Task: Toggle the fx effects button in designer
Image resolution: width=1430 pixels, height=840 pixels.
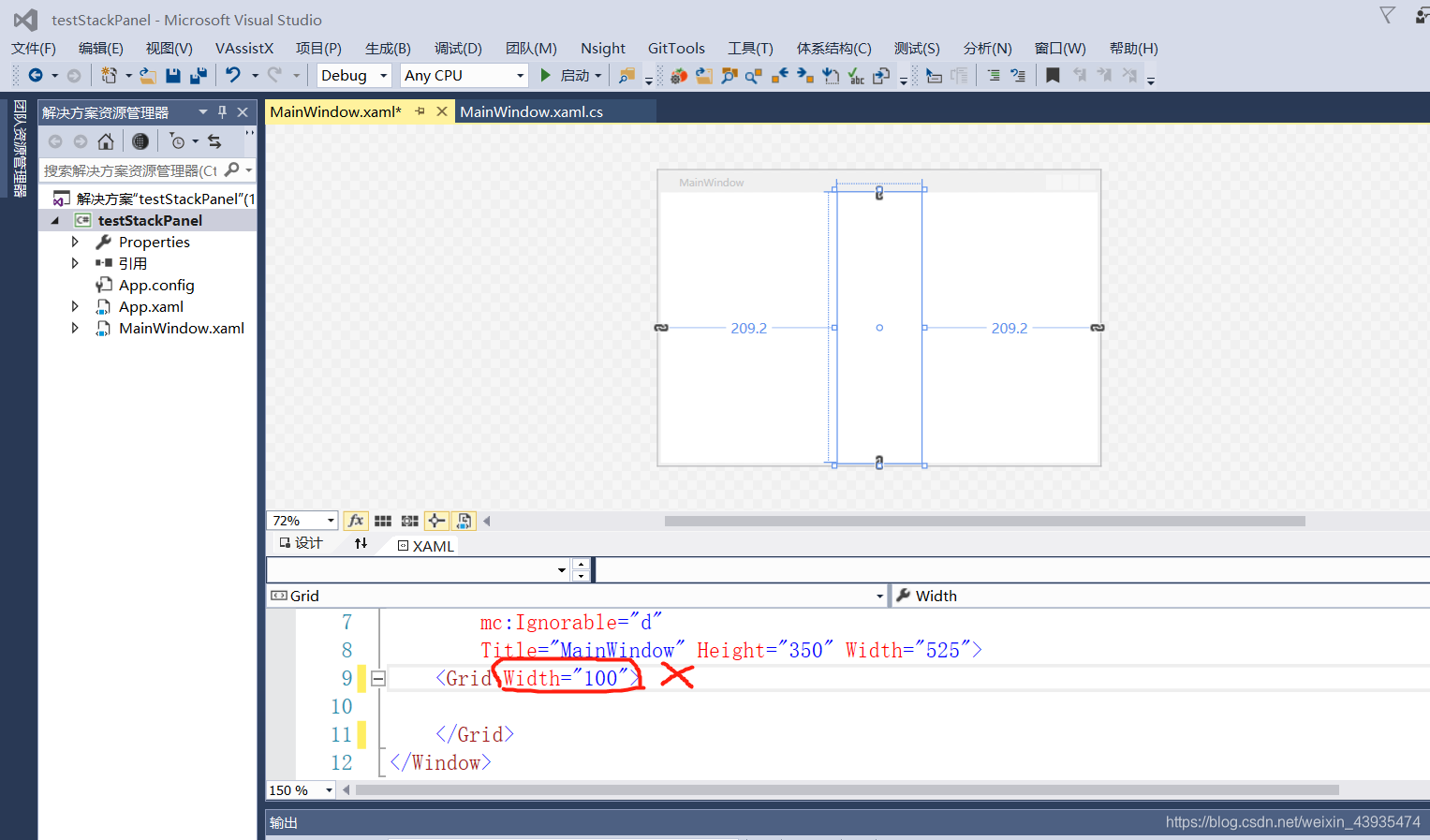Action: pyautogui.click(x=356, y=521)
